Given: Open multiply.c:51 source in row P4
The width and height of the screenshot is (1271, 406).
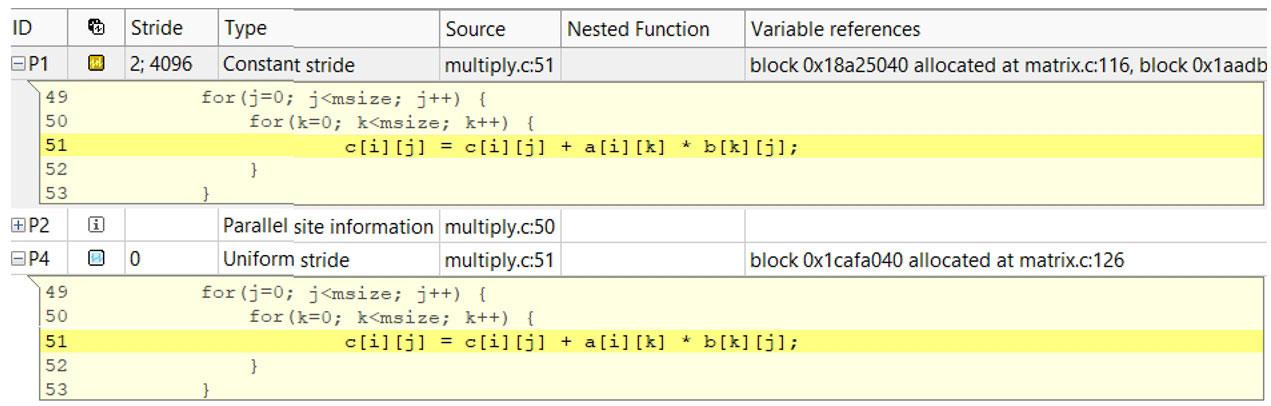Looking at the screenshot, I should pos(500,261).
